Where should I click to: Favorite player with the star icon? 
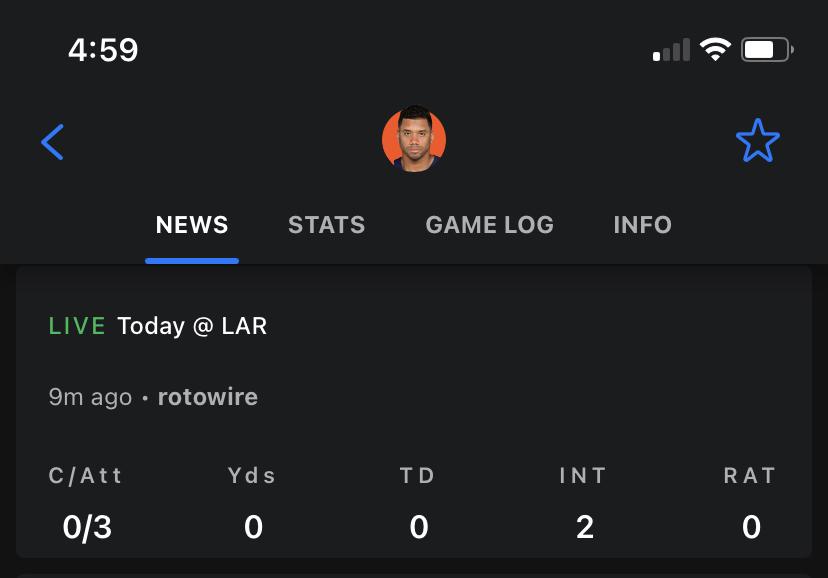tap(757, 141)
